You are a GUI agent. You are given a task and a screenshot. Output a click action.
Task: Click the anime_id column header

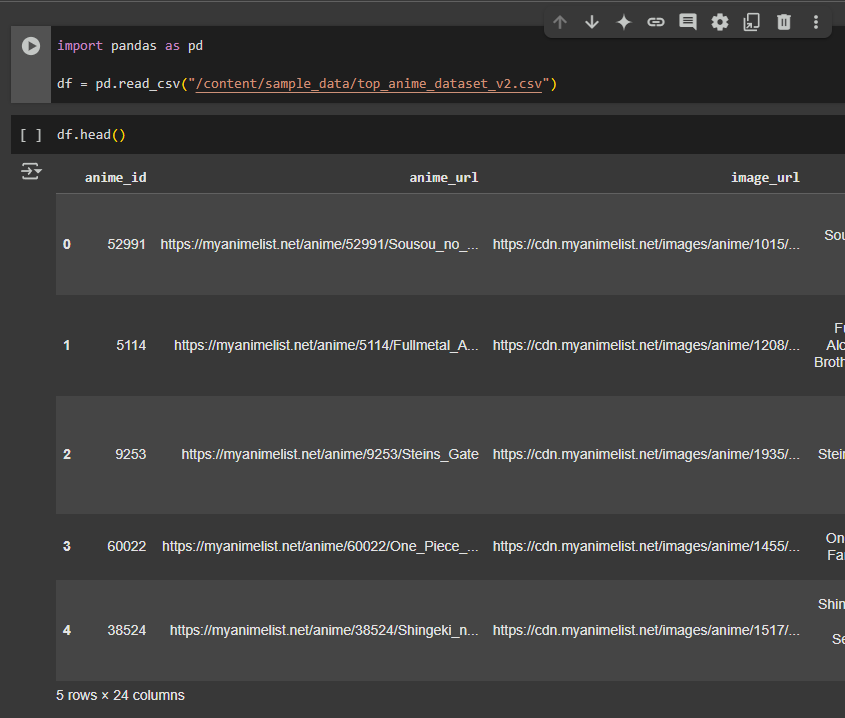tap(116, 178)
